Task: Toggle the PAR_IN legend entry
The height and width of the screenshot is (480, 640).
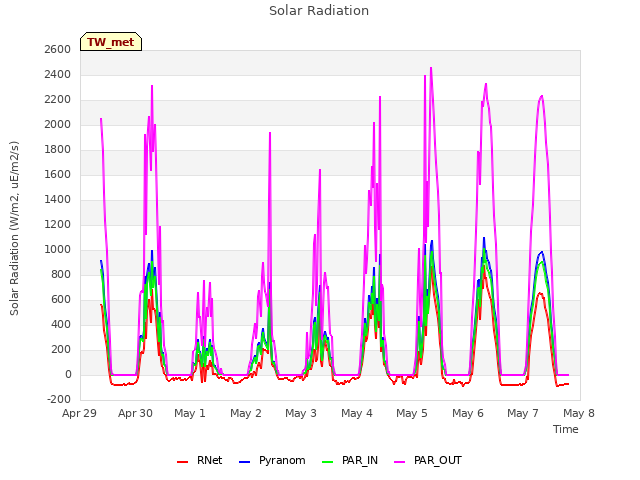Action: coord(350,460)
